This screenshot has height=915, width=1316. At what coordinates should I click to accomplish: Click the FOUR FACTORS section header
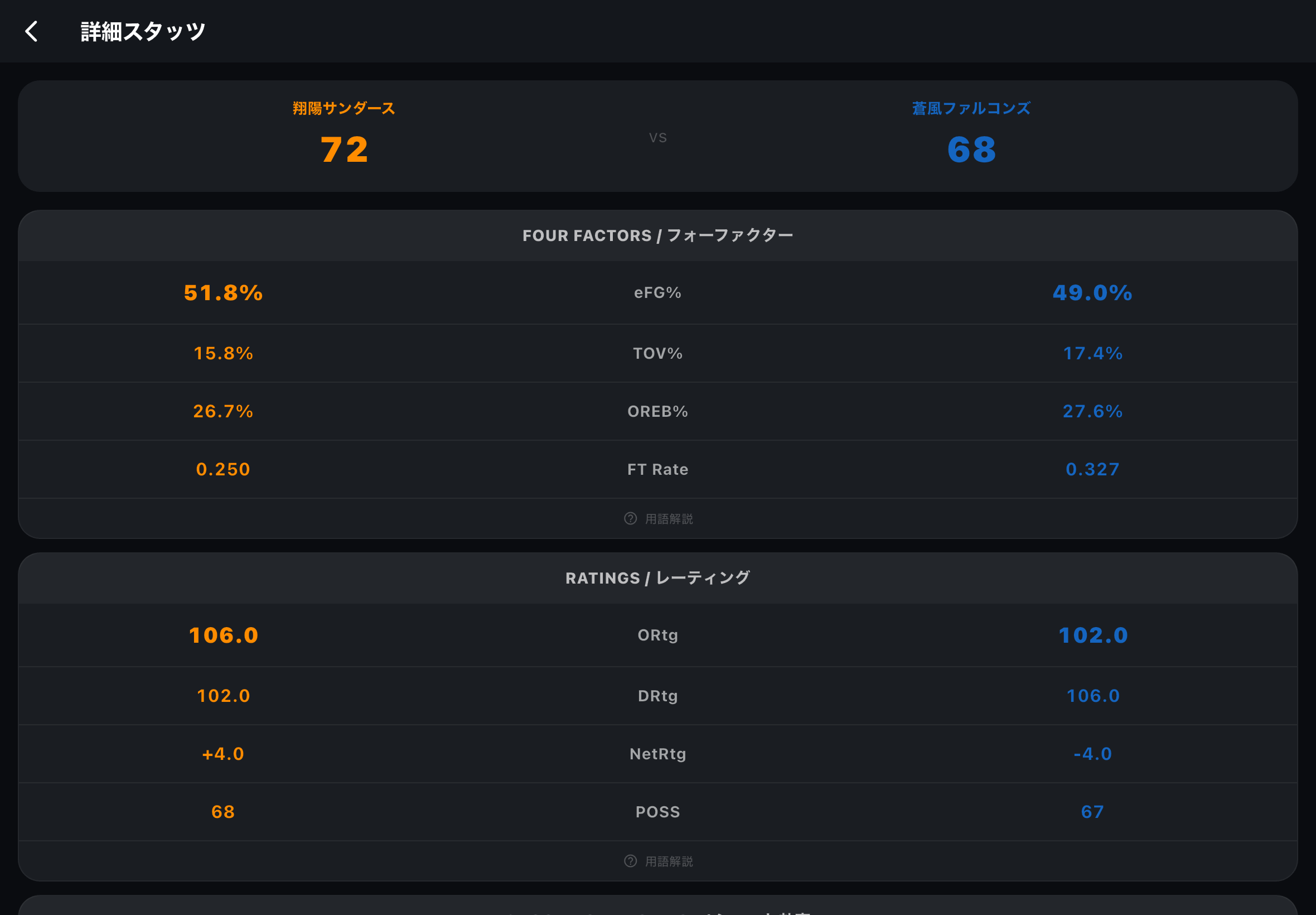657,235
